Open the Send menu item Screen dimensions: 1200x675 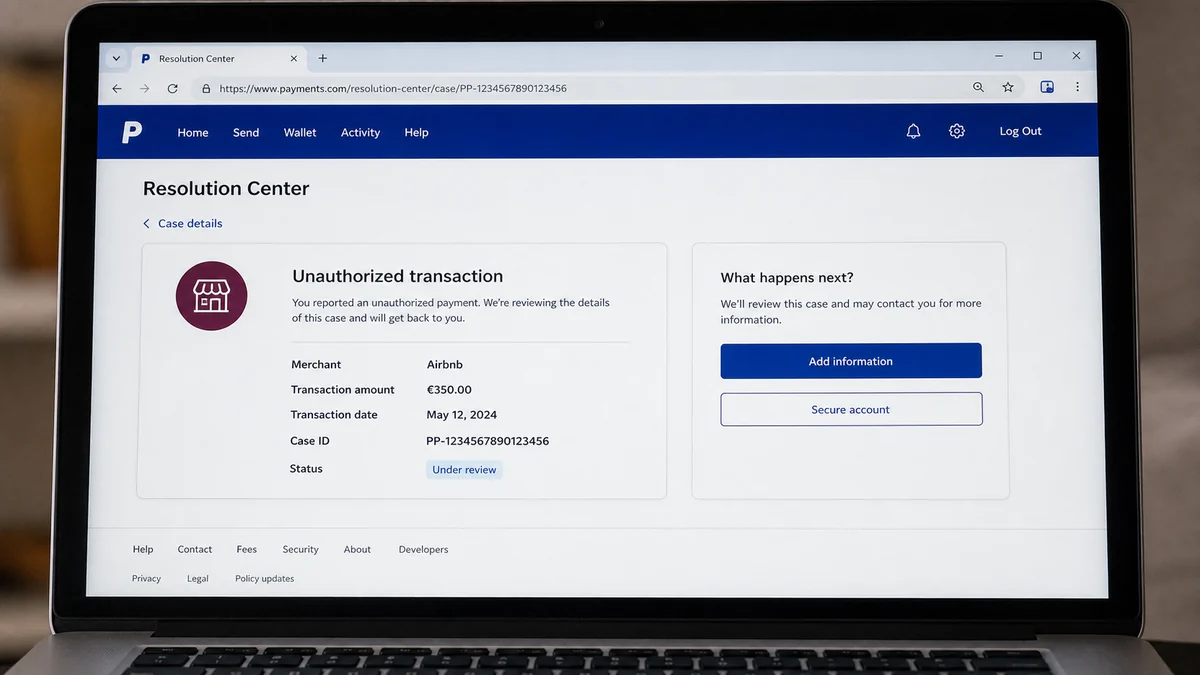(246, 132)
